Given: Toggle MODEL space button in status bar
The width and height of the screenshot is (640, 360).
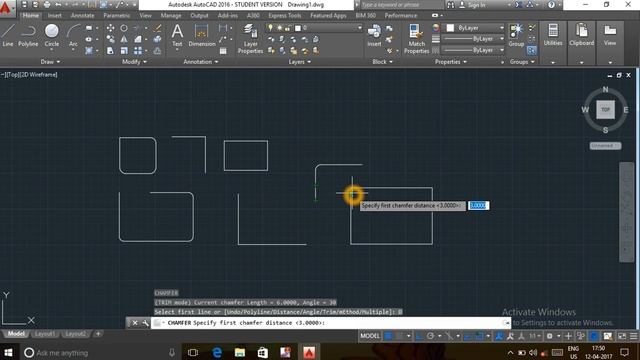Looking at the screenshot, I should 370,336.
